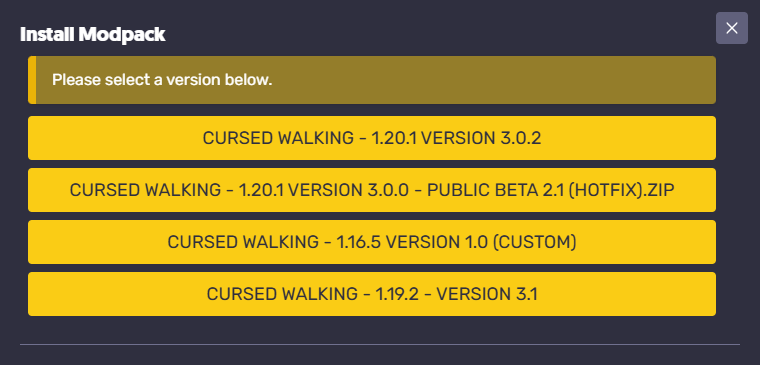Select the Version 3.1 modpack entry

[372, 294]
